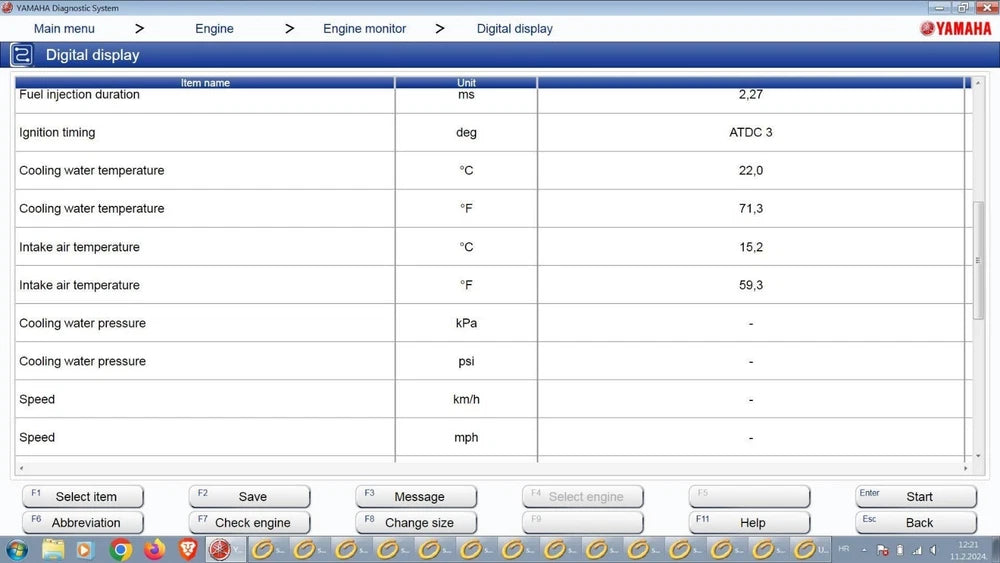Show hidden system tray icons
Image resolution: width=1000 pixels, height=563 pixels.
pos(864,550)
